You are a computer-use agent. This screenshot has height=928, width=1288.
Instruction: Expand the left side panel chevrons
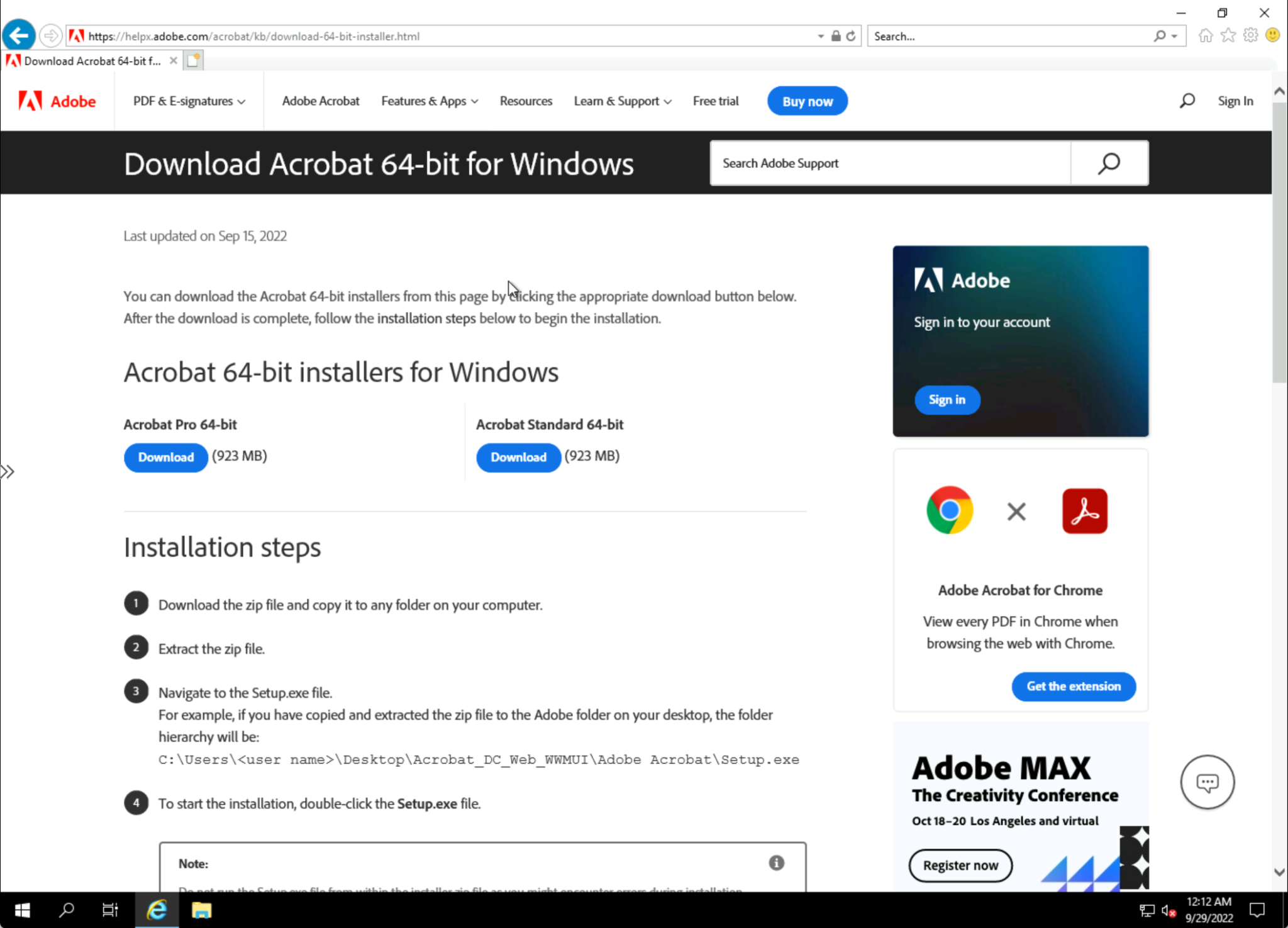pyautogui.click(x=8, y=471)
